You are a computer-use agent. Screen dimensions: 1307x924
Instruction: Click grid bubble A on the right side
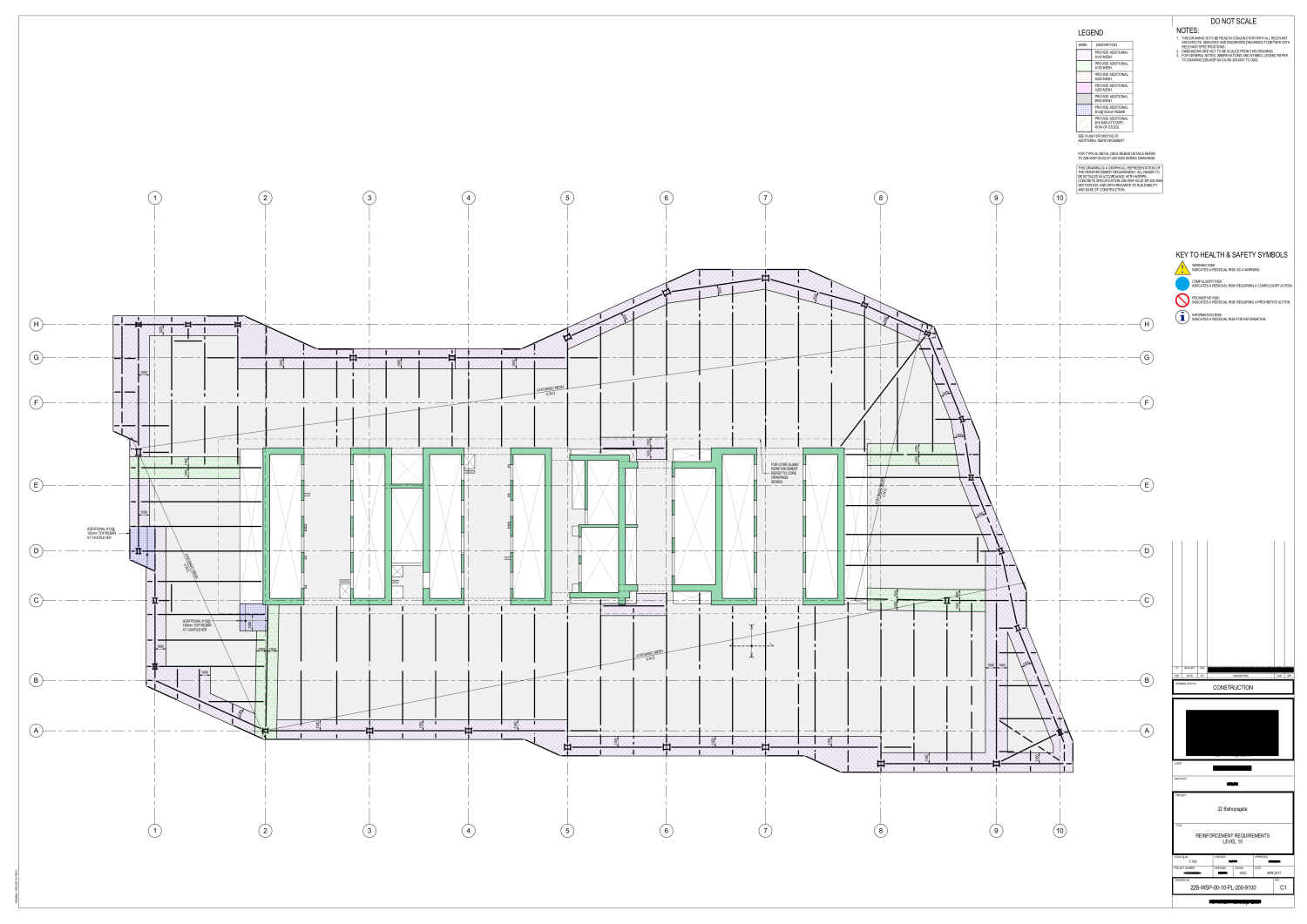pyautogui.click(x=1147, y=731)
